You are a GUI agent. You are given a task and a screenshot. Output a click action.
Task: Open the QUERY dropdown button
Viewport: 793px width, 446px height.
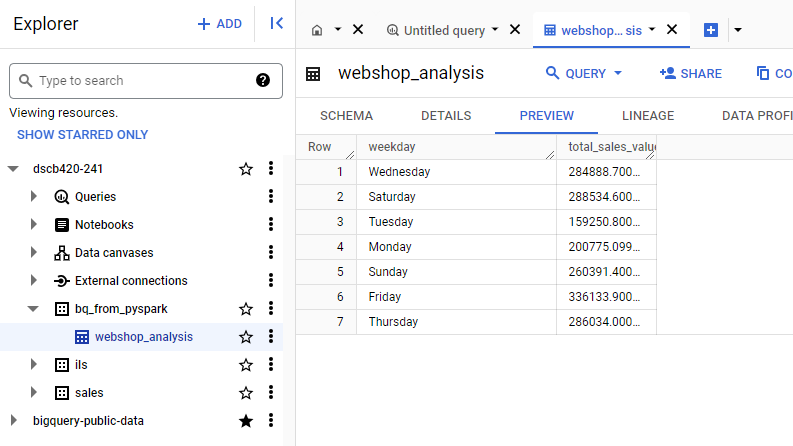tap(584, 73)
